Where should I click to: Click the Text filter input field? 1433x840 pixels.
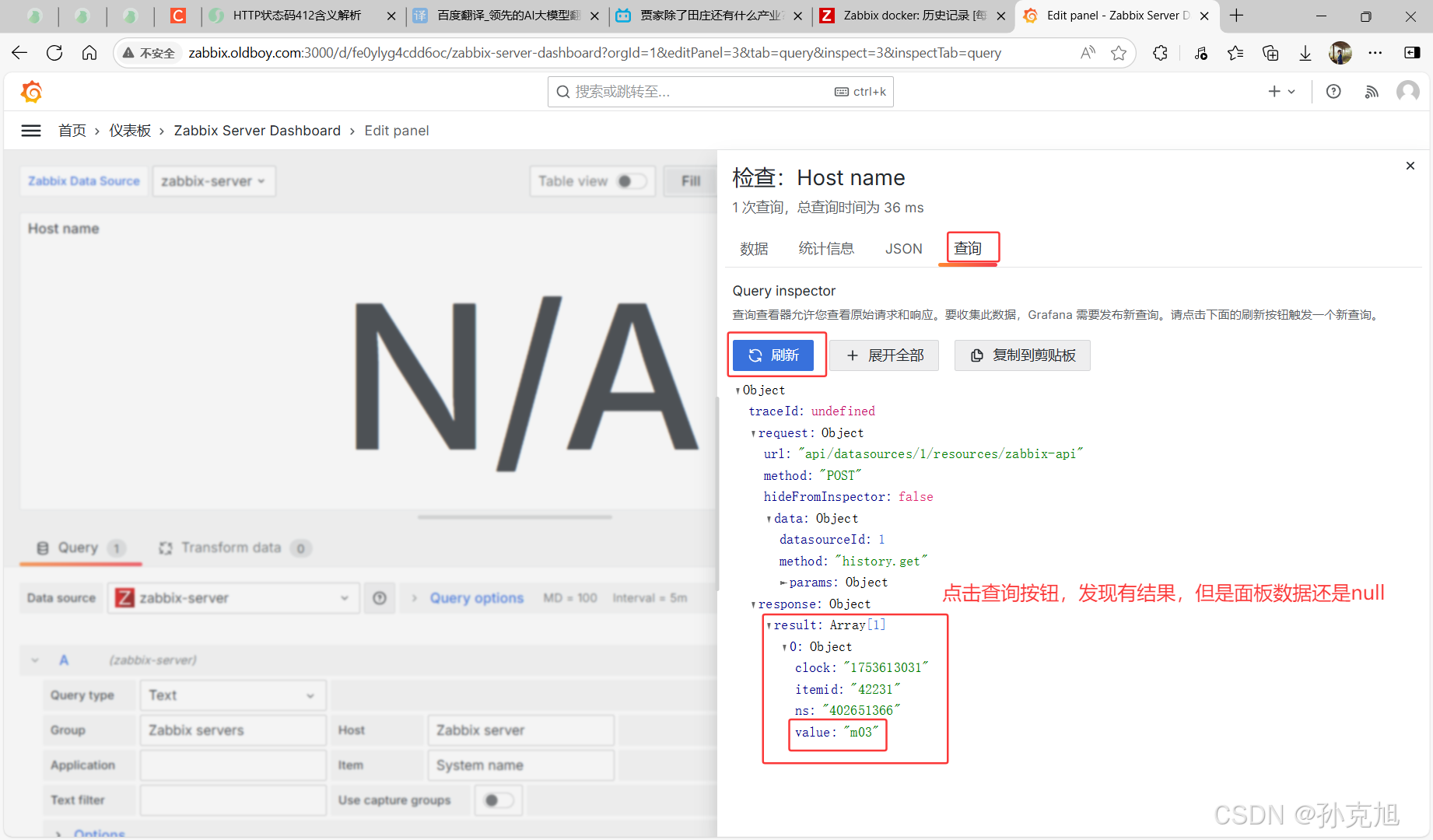pos(233,800)
